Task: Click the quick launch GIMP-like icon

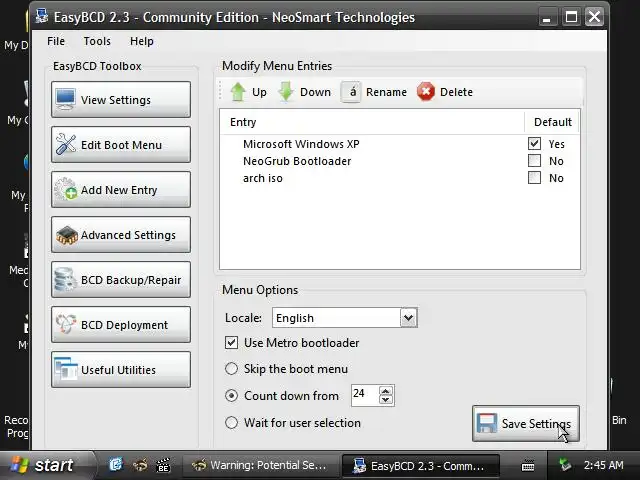Action: [x=140, y=465]
